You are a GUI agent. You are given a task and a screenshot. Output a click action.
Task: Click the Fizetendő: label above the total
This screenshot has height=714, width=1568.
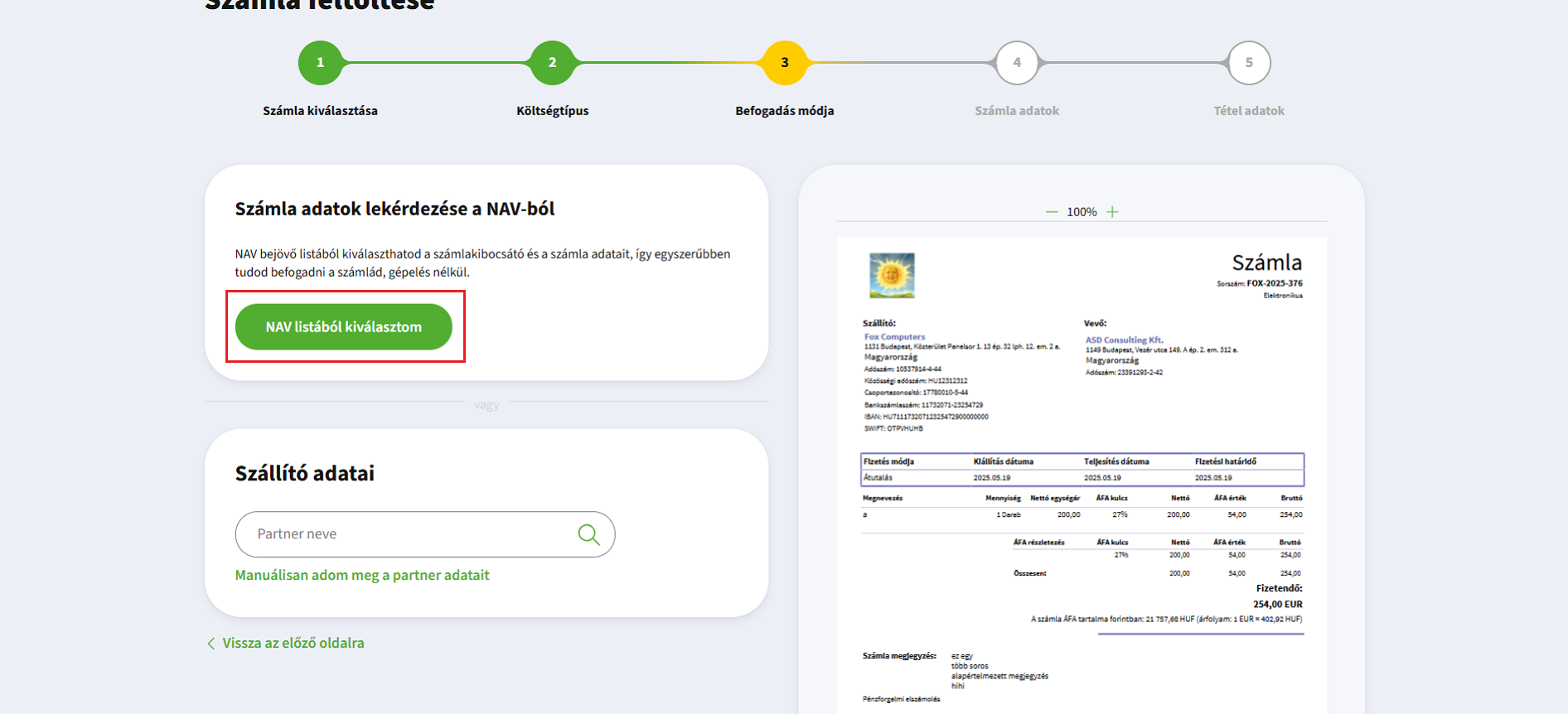point(1279,588)
